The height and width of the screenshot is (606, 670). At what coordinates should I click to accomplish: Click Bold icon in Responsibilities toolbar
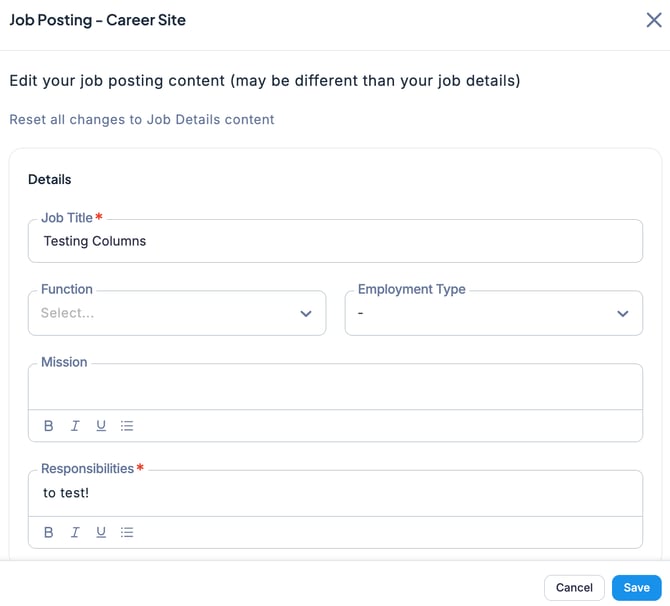[x=49, y=533]
